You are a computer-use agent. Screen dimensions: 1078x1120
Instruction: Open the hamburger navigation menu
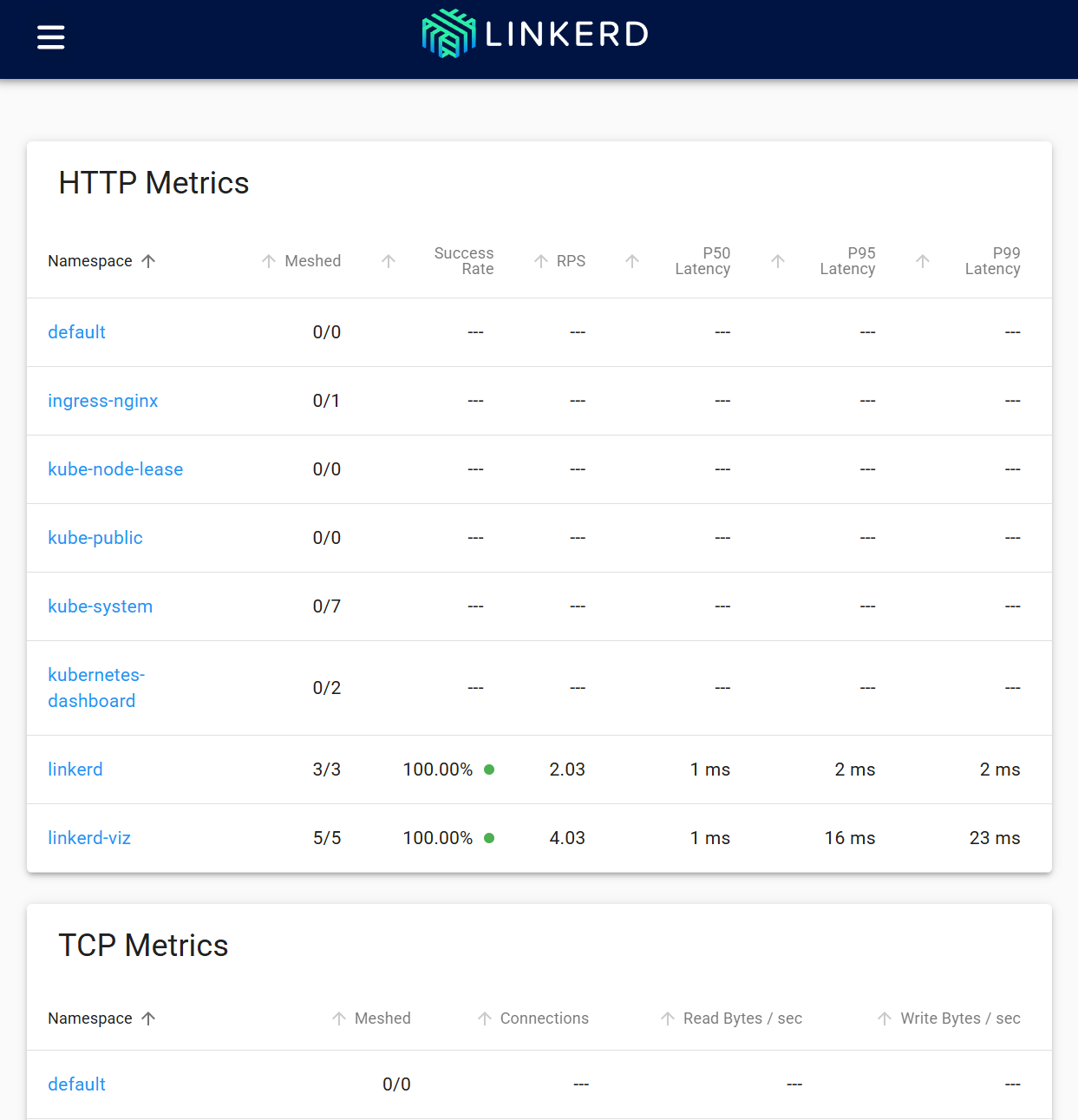pyautogui.click(x=51, y=37)
